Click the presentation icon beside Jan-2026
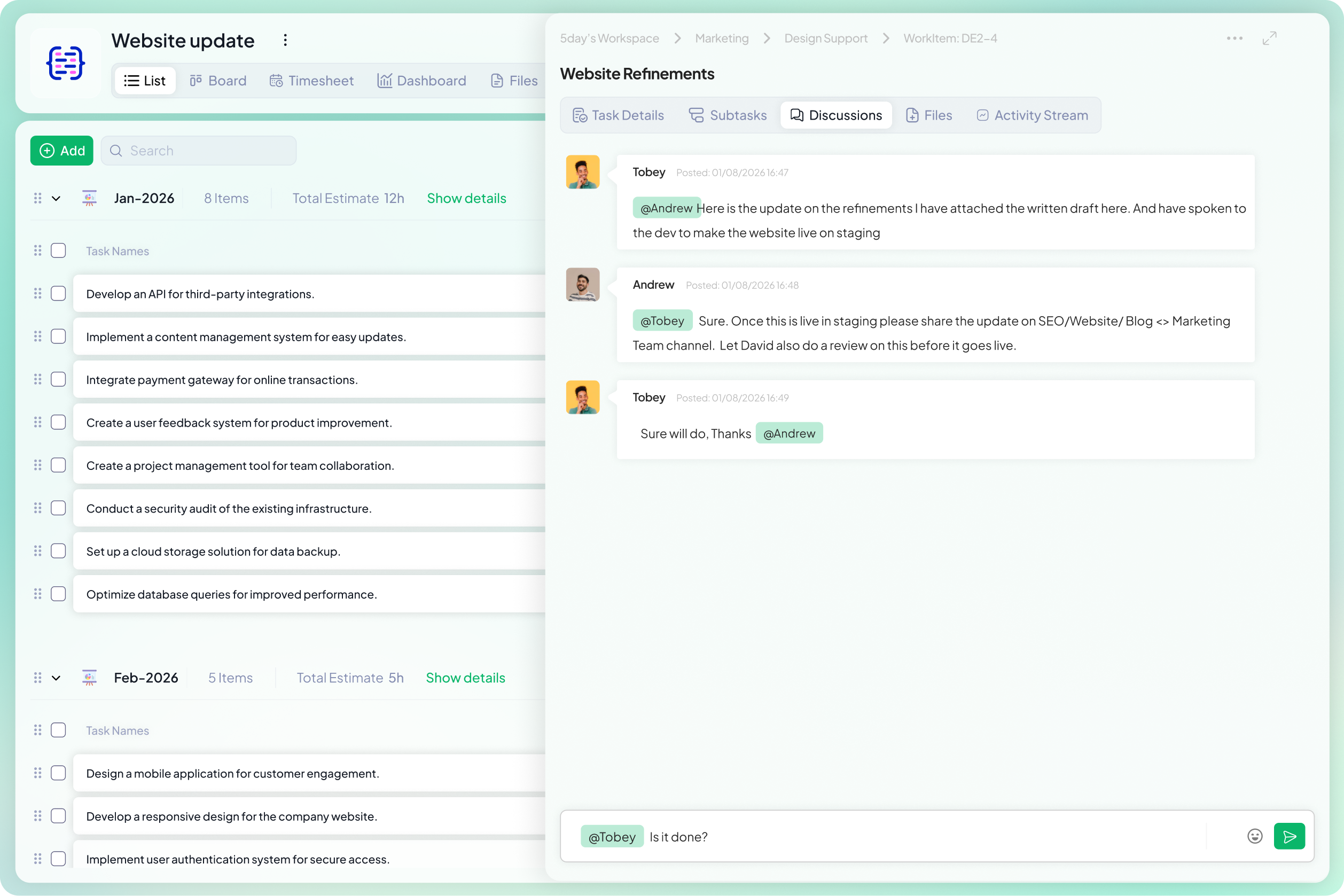1344x896 pixels. click(90, 198)
